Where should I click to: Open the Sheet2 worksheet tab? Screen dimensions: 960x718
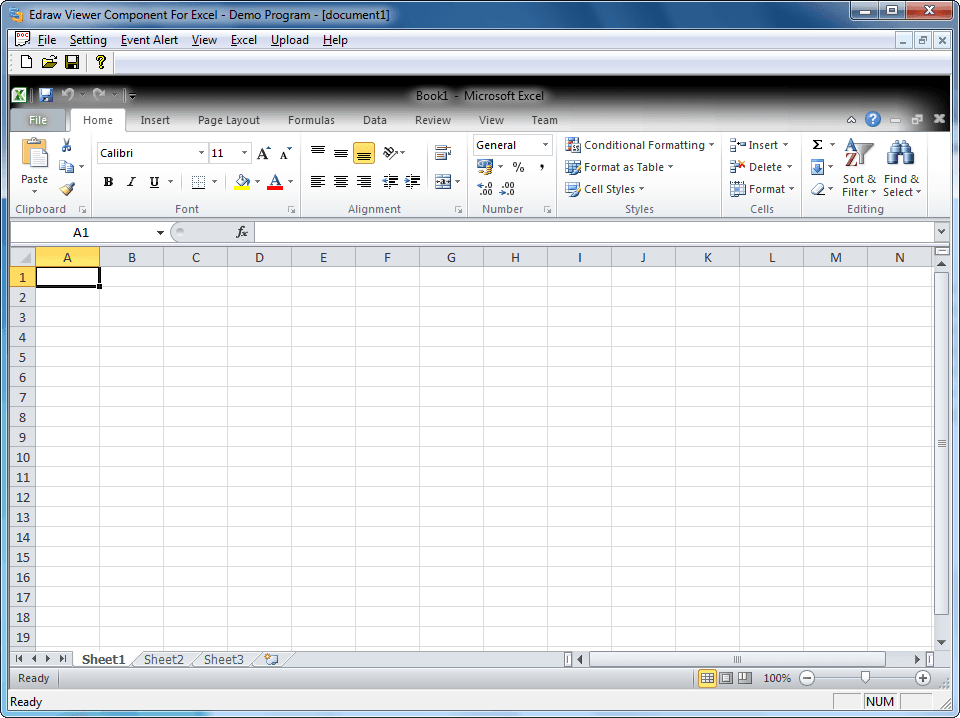[163, 659]
